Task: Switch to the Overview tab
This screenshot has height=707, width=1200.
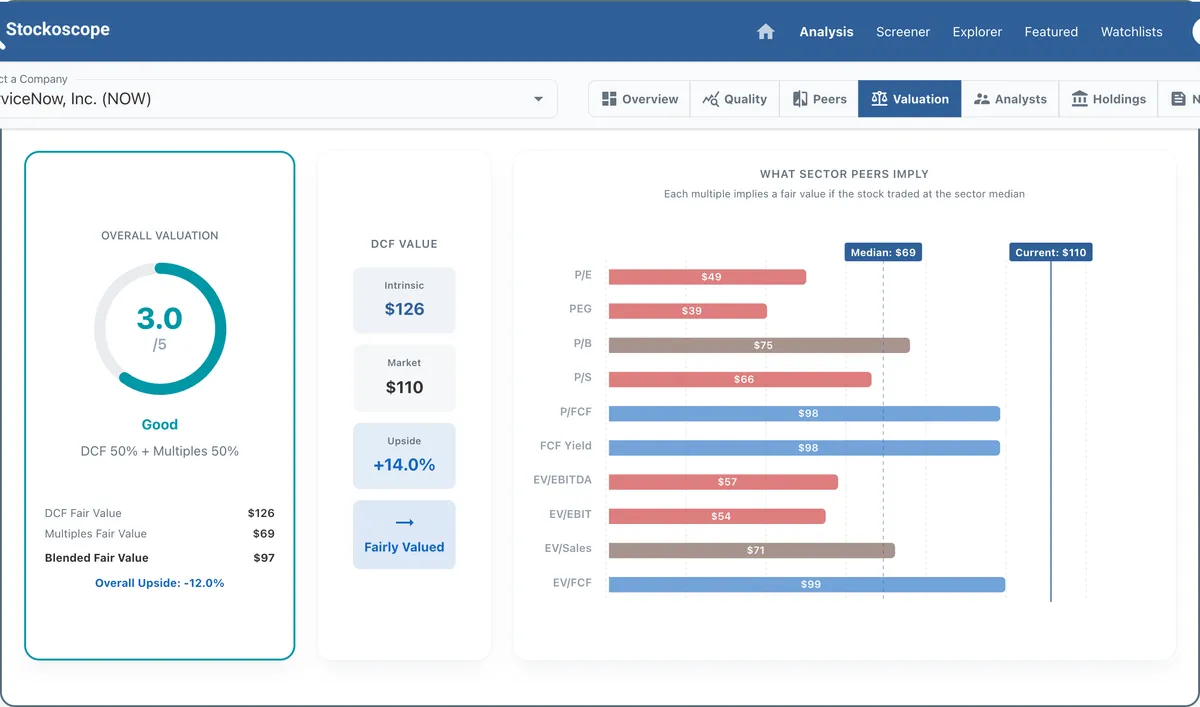Action: point(639,99)
